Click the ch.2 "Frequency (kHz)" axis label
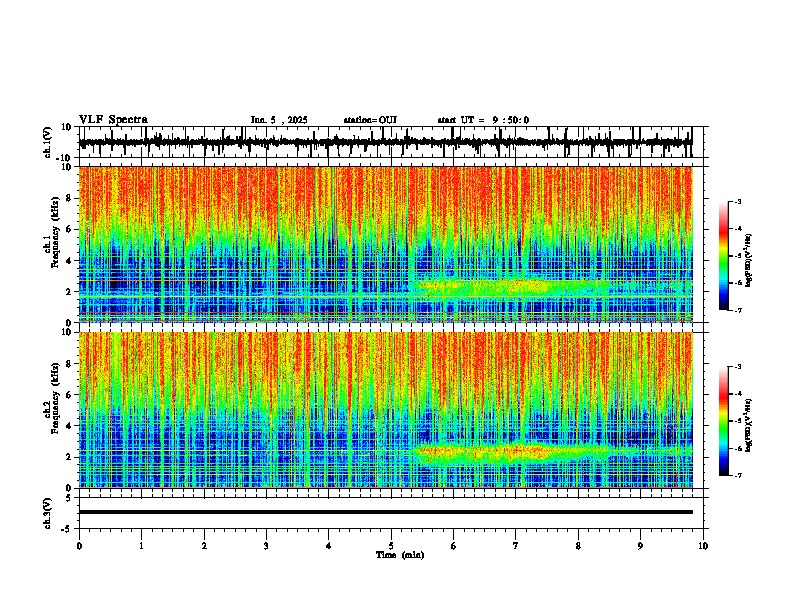Viewport: 792px width, 612px height. 55,398
